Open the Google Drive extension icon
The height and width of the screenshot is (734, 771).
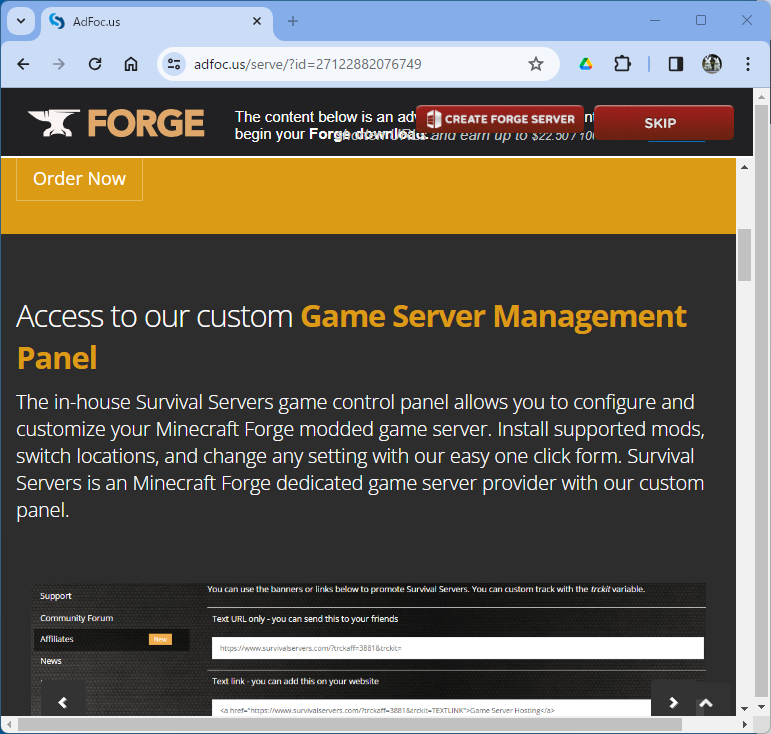click(586, 64)
